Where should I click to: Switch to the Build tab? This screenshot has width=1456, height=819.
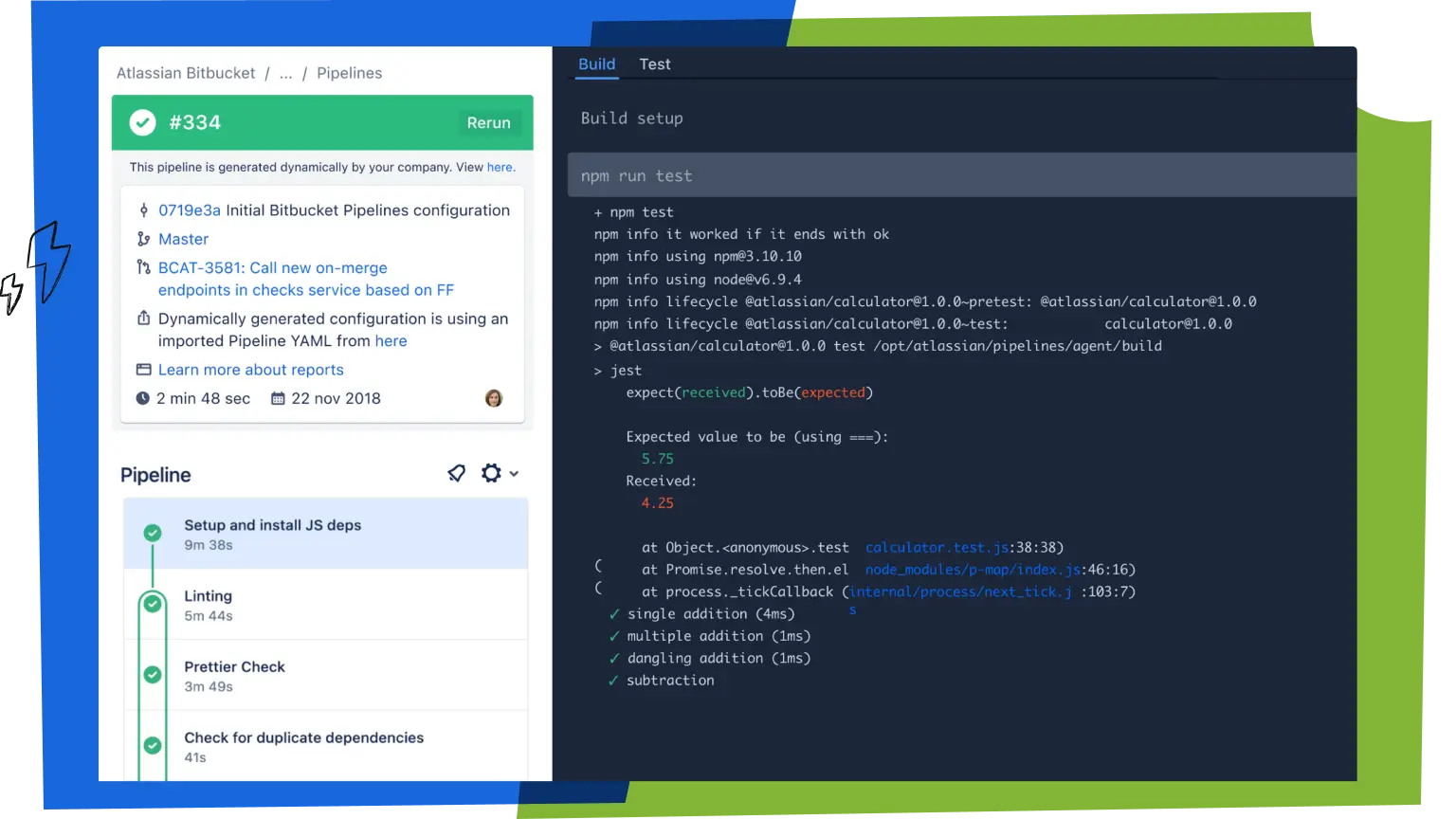click(597, 64)
